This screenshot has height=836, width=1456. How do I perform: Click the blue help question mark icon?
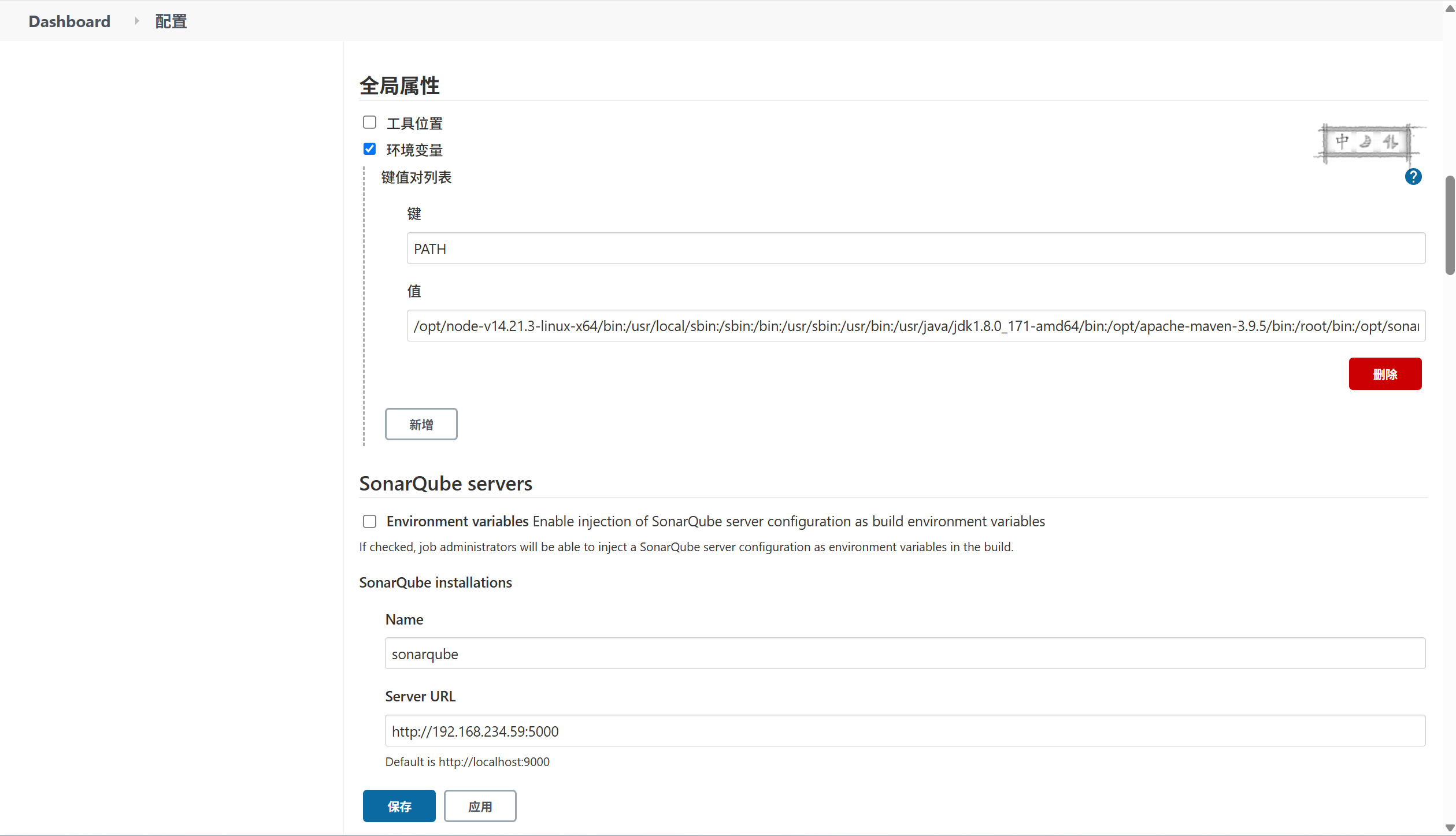(1413, 177)
